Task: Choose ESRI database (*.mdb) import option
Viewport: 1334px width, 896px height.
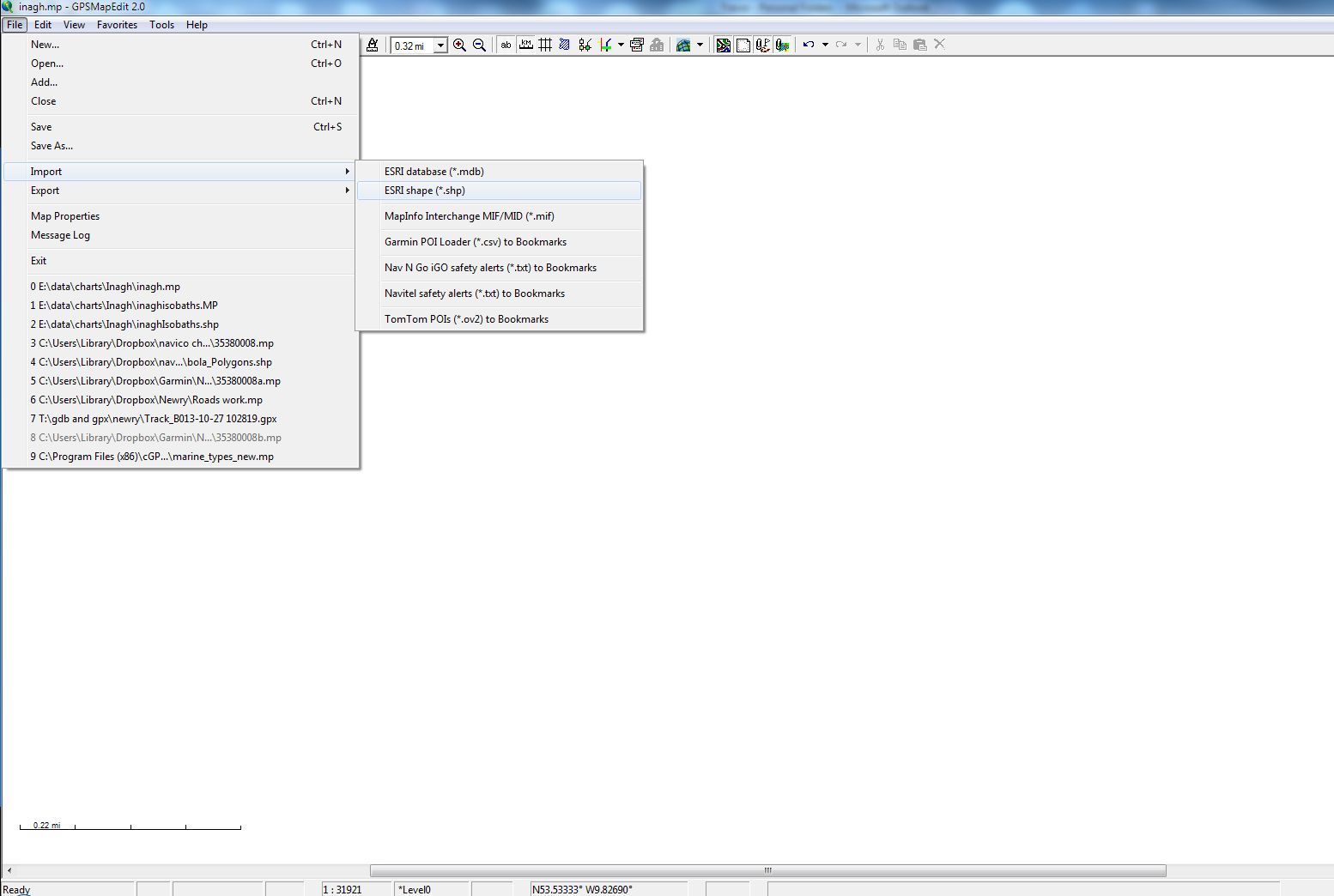Action: [x=500, y=172]
